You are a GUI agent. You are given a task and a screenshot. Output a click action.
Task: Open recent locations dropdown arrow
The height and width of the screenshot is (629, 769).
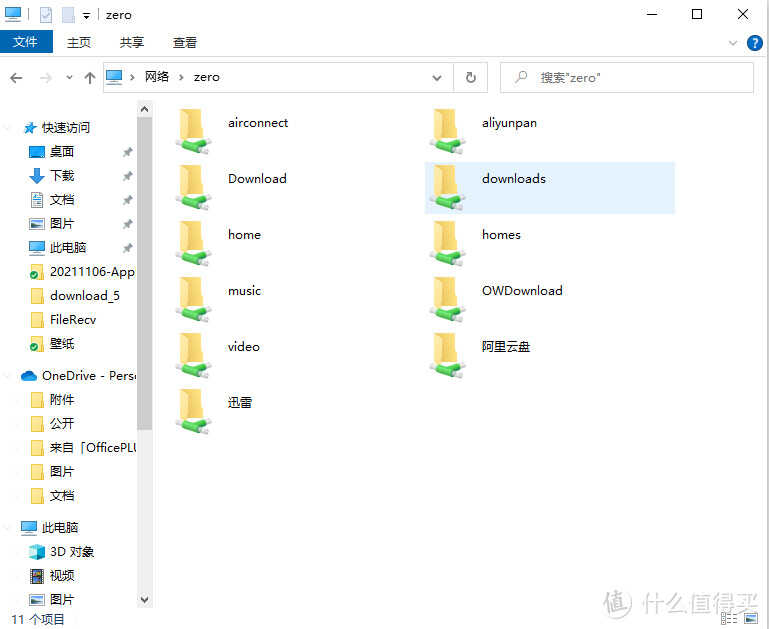coord(69,77)
